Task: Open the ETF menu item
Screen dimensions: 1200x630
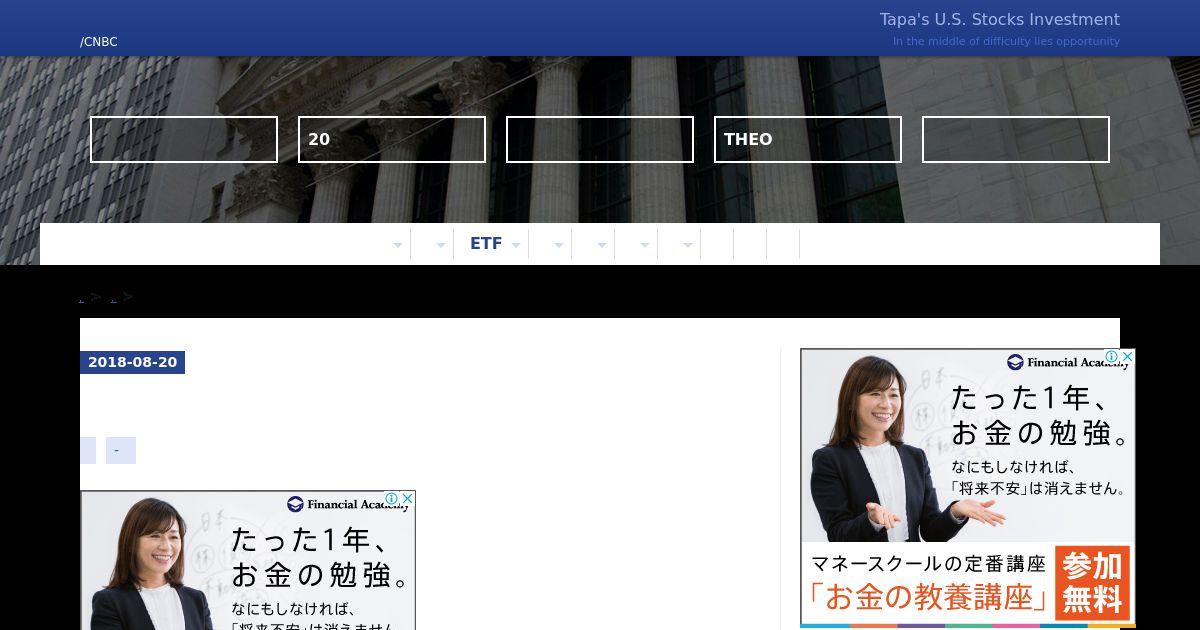Action: point(486,243)
